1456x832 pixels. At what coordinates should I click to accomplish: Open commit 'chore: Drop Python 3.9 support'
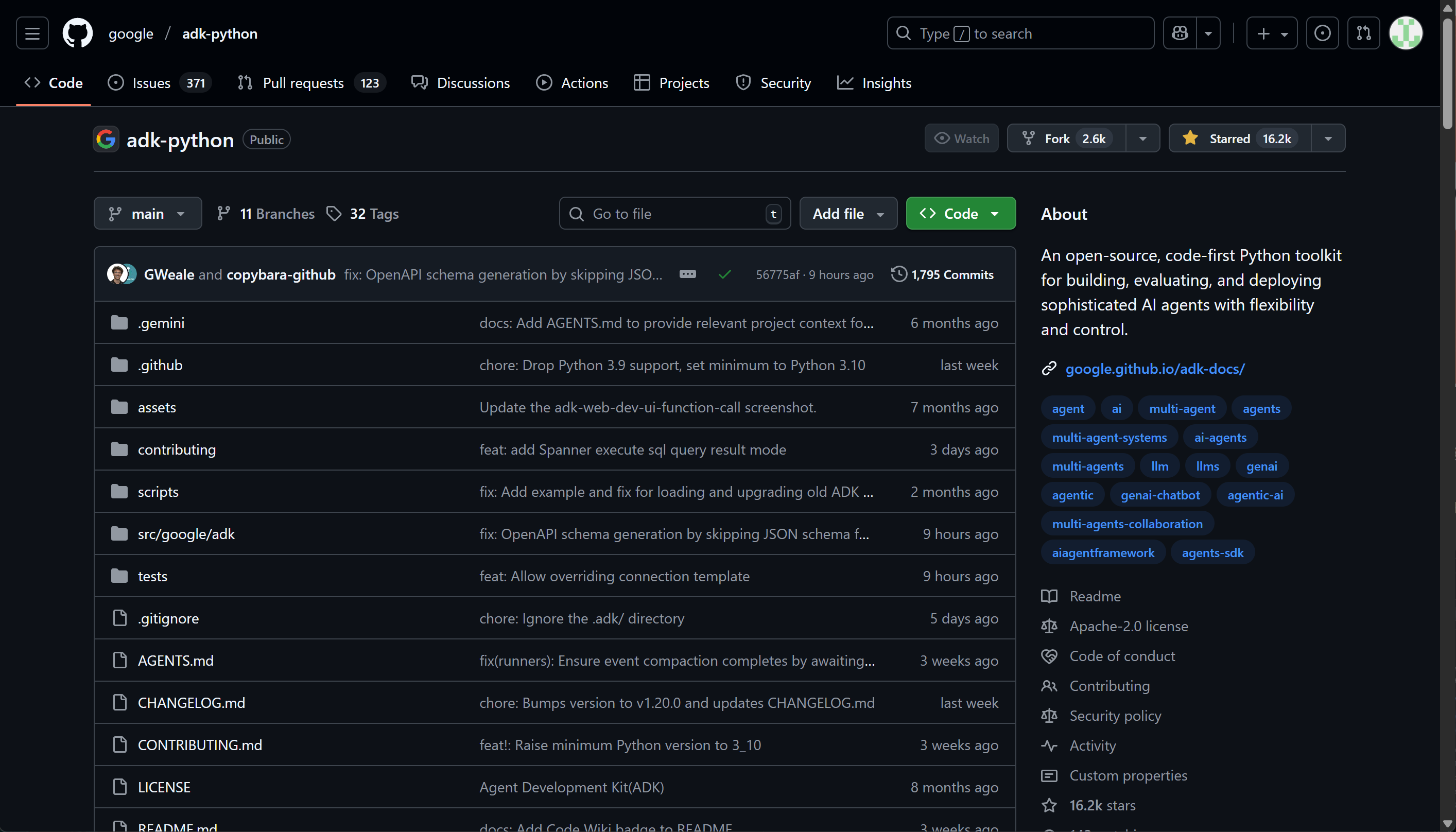click(x=672, y=365)
